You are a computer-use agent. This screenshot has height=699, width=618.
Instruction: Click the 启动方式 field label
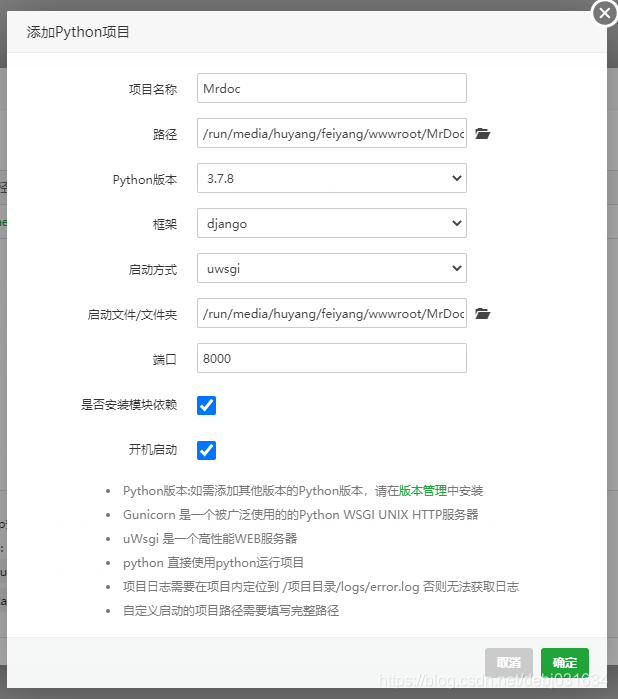point(153,270)
